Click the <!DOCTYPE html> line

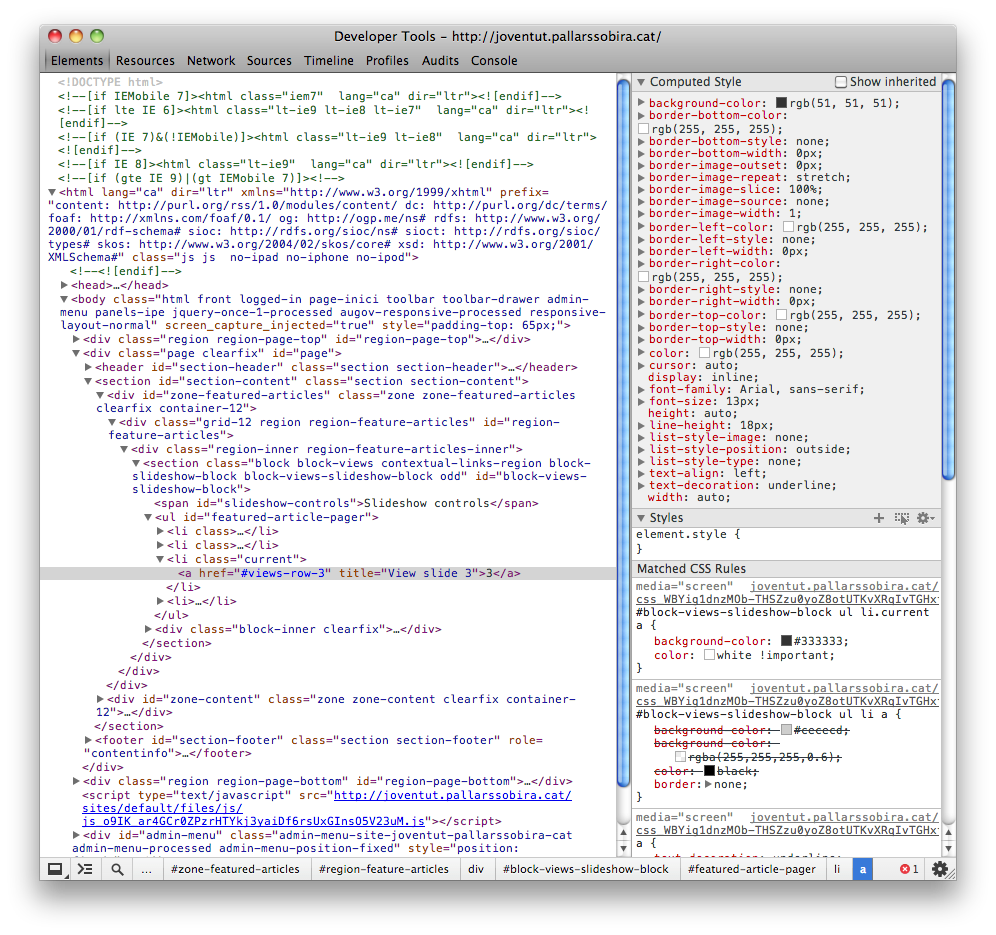click(110, 82)
